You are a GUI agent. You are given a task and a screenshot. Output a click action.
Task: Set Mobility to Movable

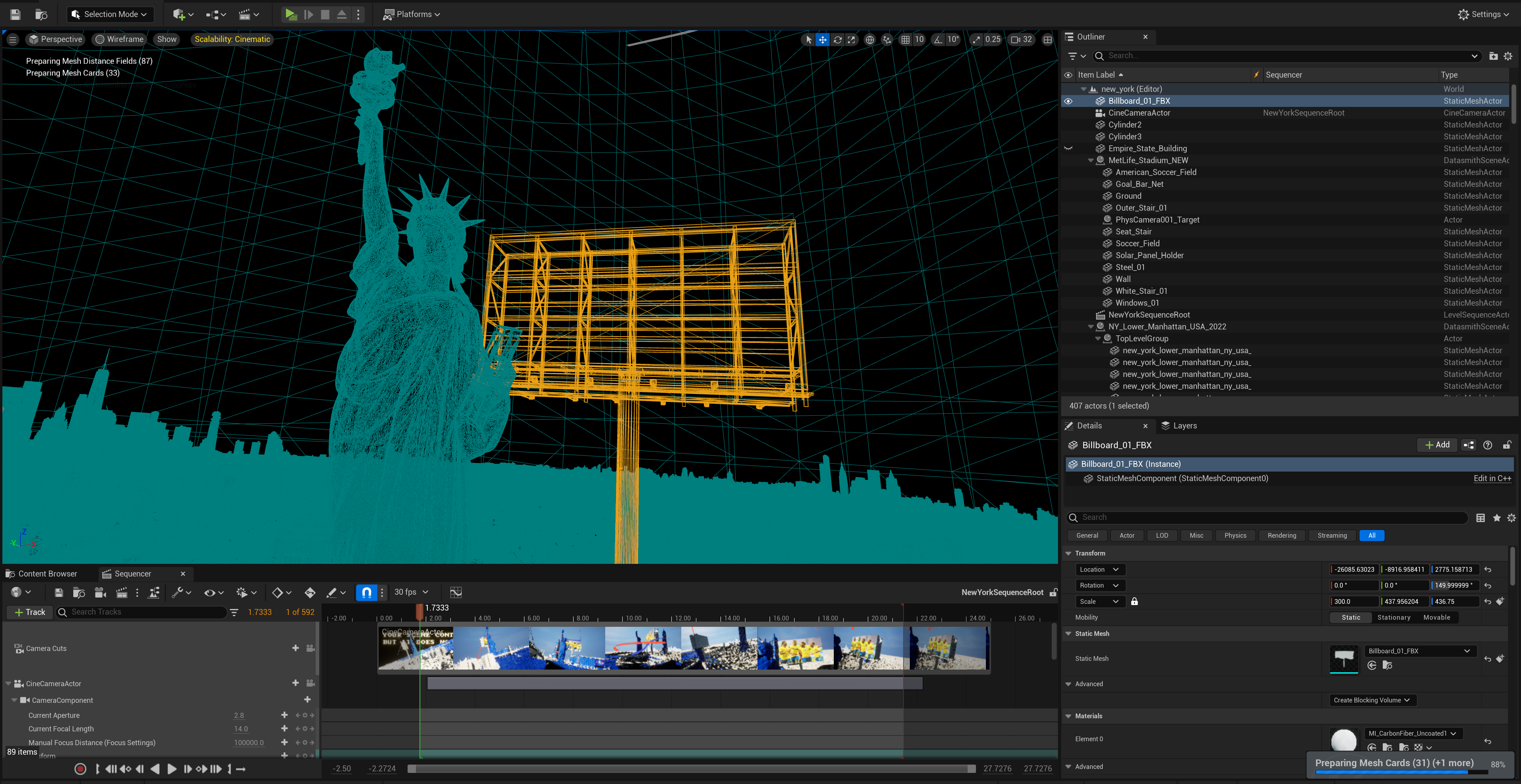pyautogui.click(x=1437, y=618)
